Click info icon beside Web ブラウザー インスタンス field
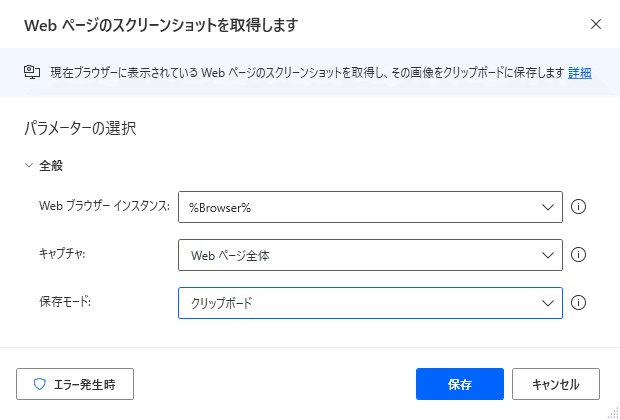This screenshot has height=420, width=620. click(x=578, y=207)
